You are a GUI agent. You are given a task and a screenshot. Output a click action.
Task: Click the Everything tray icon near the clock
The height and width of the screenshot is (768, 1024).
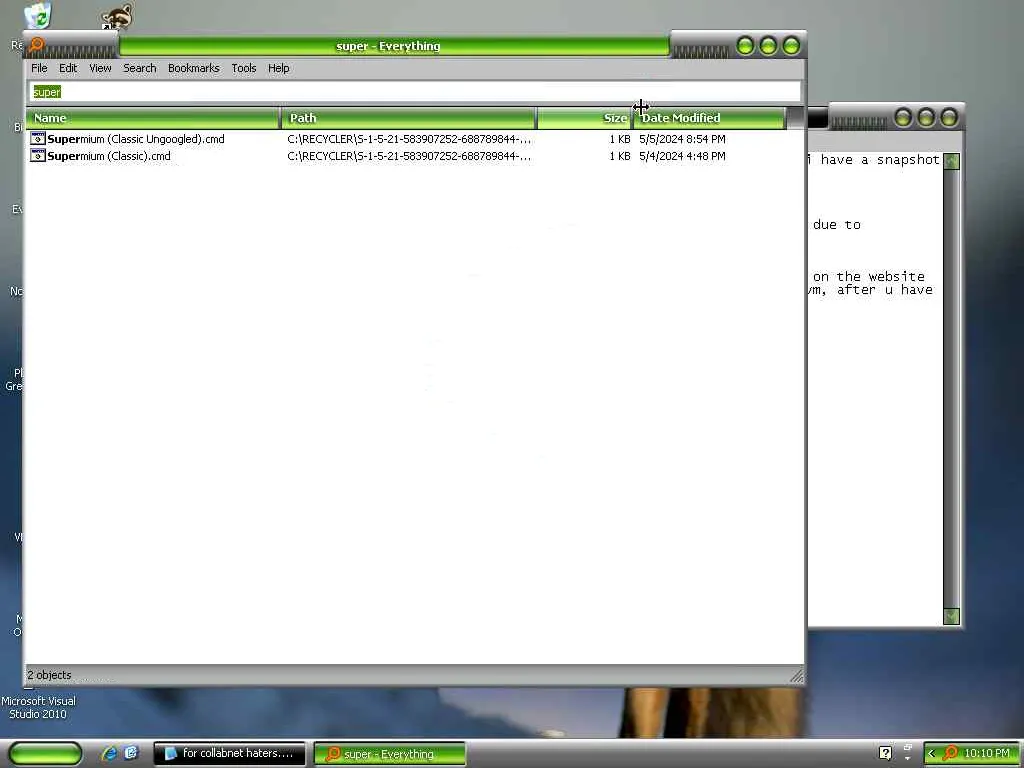951,754
